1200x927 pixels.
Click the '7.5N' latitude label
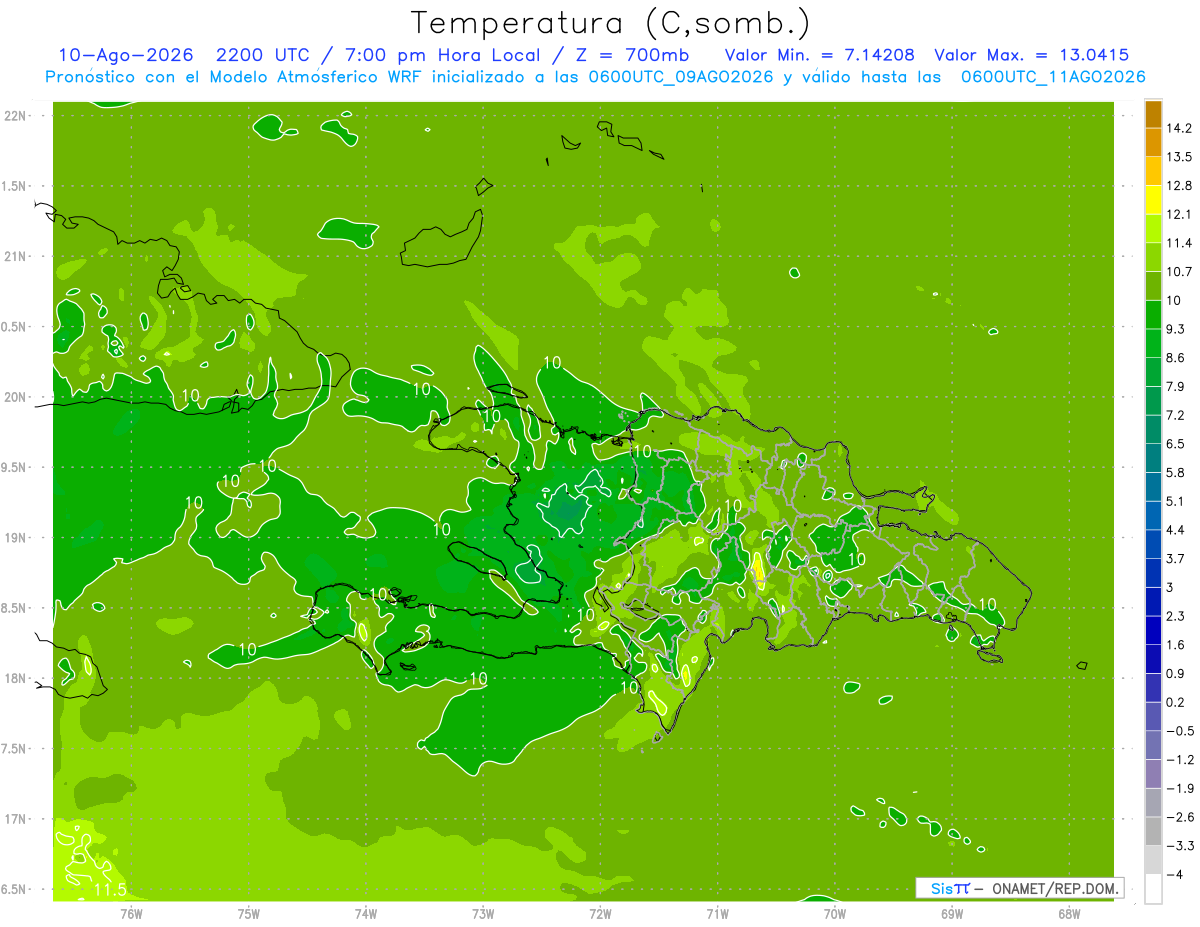tap(14, 749)
